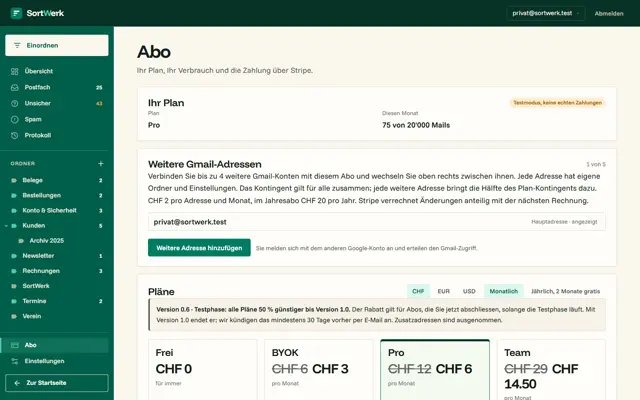Click the Rechnungen folder tag icon

(14, 271)
